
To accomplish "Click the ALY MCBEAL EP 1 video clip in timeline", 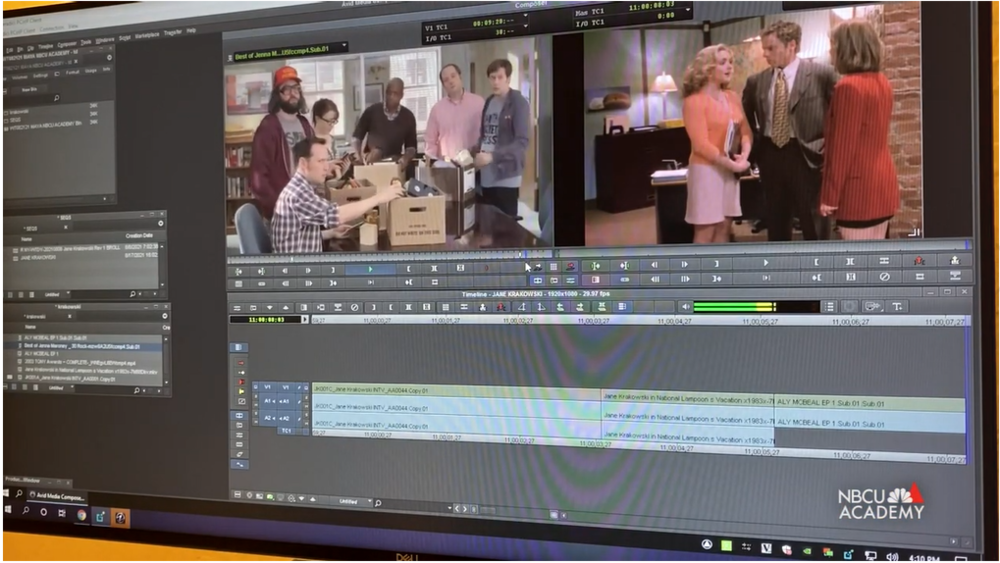I will (869, 403).
